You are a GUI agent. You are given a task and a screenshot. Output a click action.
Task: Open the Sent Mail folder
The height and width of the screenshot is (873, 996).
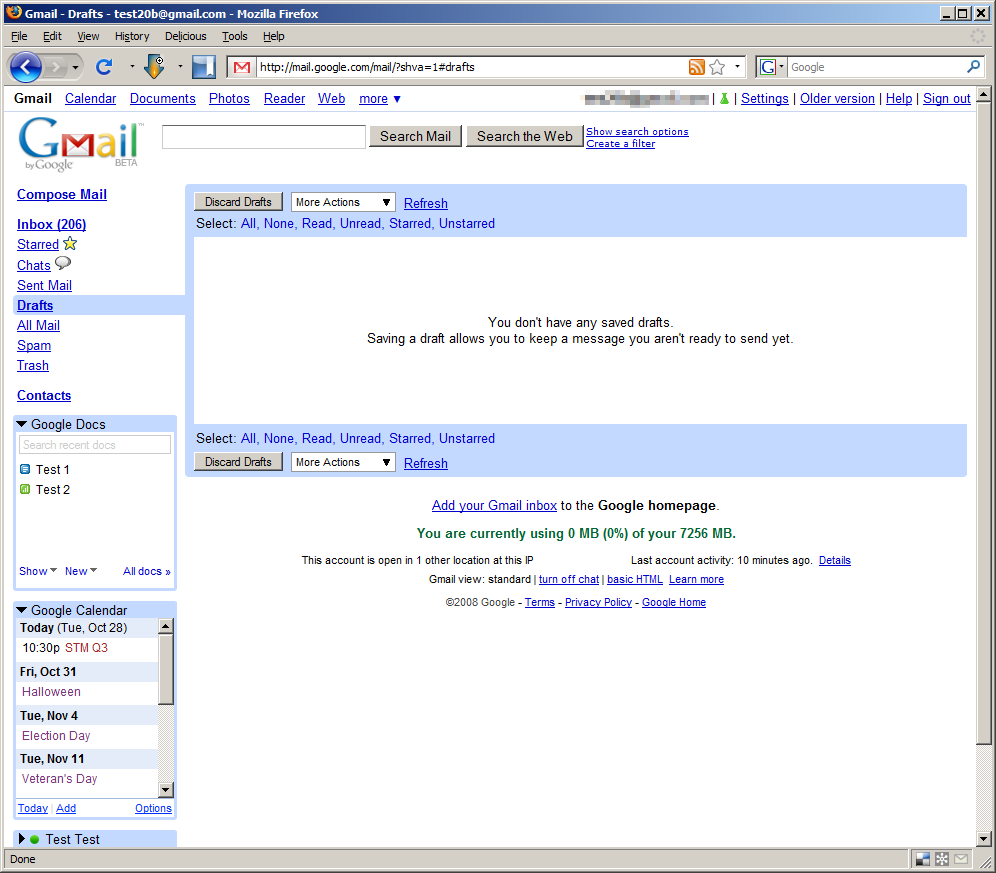tap(44, 285)
